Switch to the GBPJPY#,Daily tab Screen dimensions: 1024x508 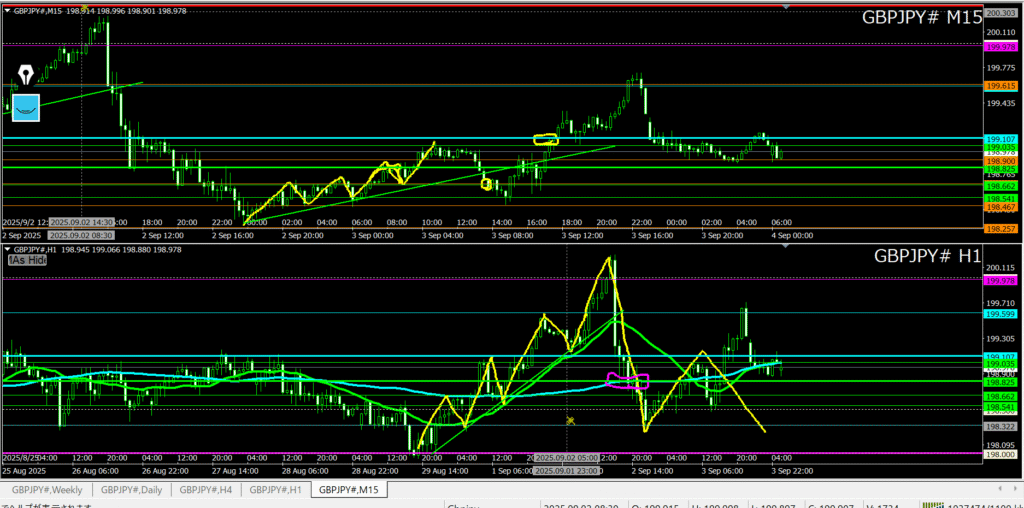(133, 488)
